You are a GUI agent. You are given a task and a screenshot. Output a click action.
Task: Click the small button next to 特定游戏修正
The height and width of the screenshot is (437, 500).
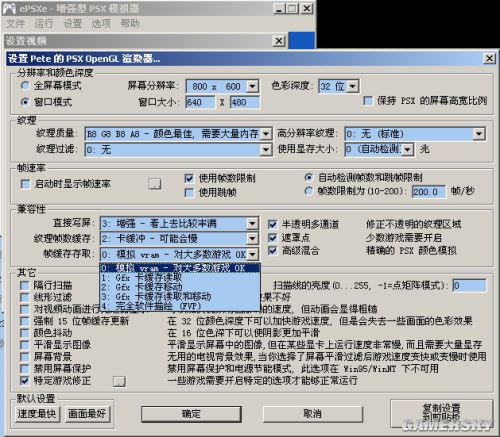click(119, 381)
